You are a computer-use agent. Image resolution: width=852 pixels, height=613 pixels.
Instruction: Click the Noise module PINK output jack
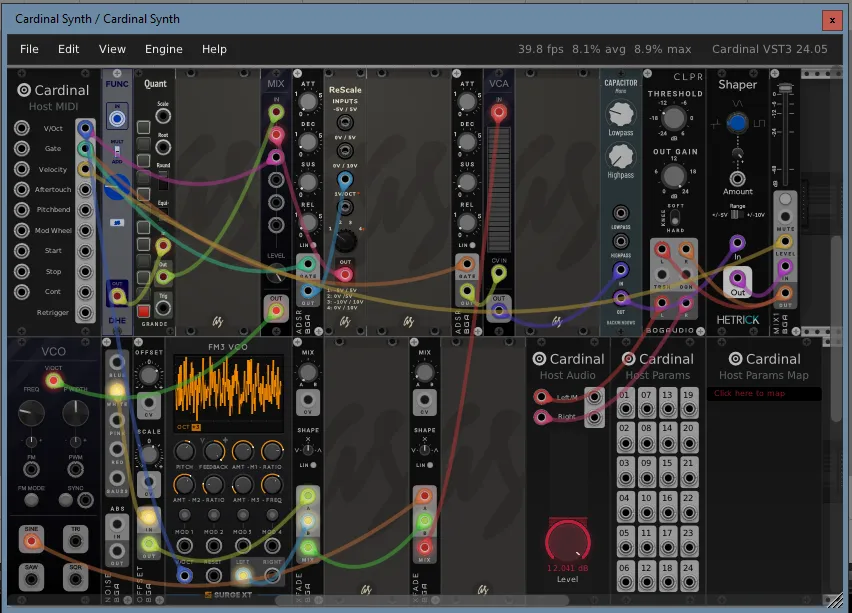click(117, 420)
